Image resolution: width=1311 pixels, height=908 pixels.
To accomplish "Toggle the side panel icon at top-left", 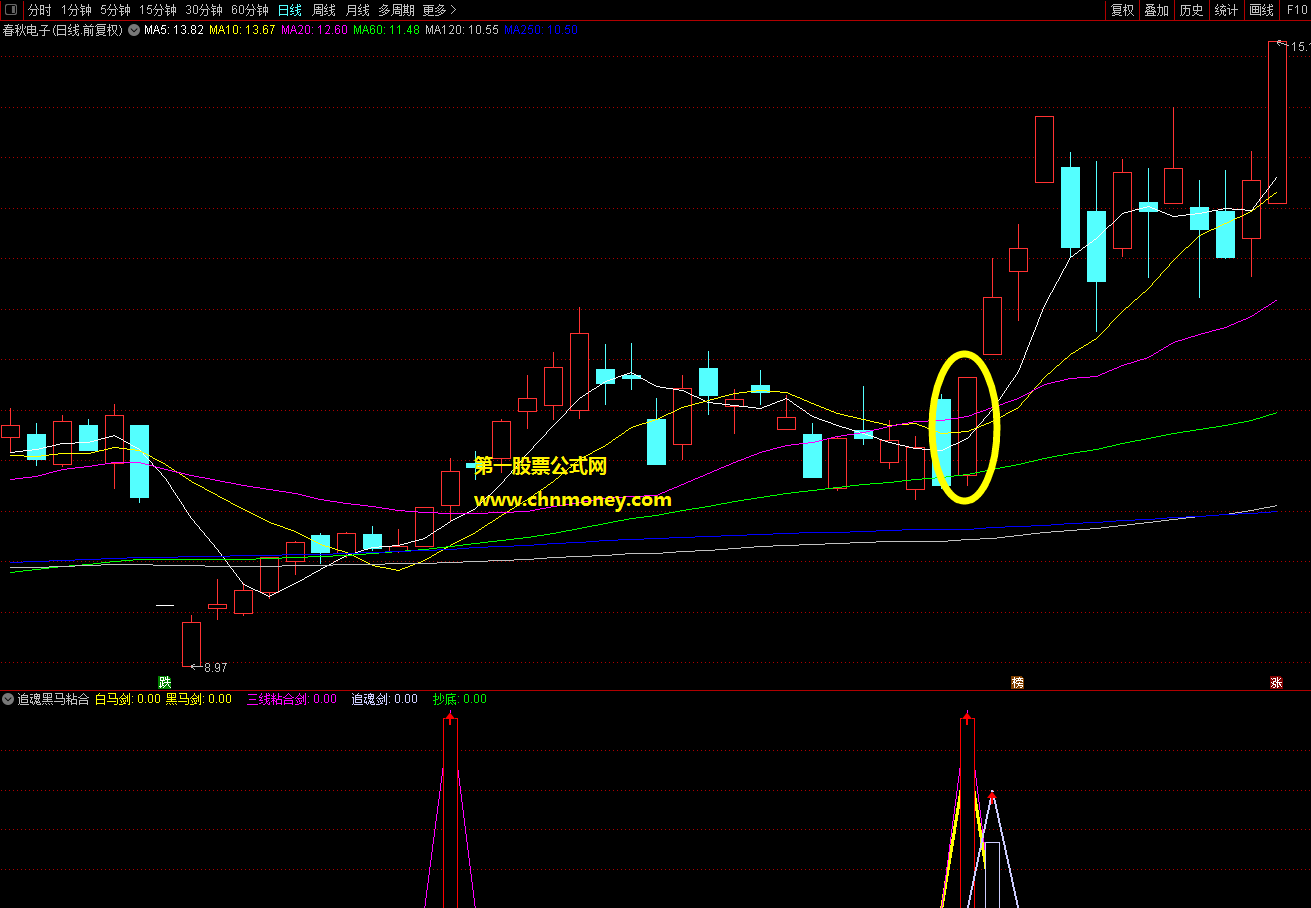I will click(11, 10).
